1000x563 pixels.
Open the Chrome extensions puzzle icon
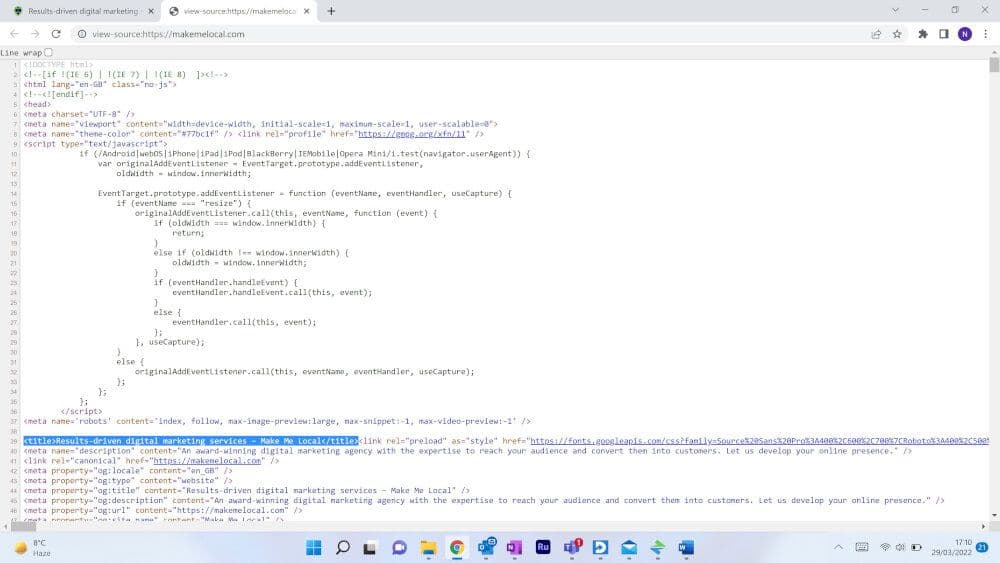pyautogui.click(x=923, y=33)
